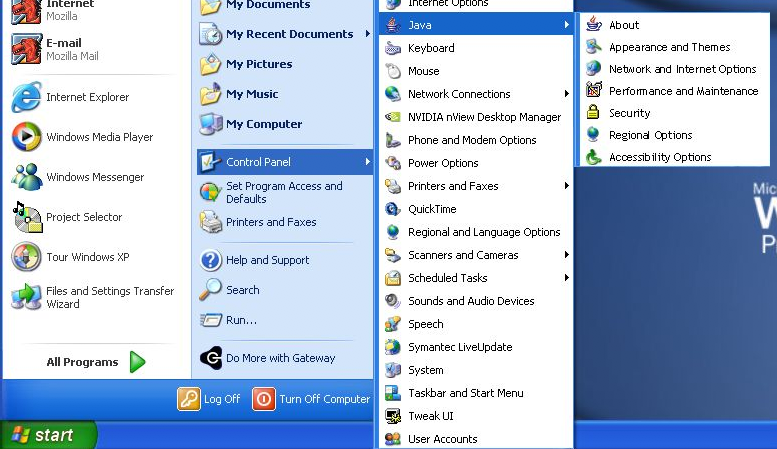Expand the Control Panel submenu arrow
Image resolution: width=777 pixels, height=449 pixels.
[x=368, y=162]
